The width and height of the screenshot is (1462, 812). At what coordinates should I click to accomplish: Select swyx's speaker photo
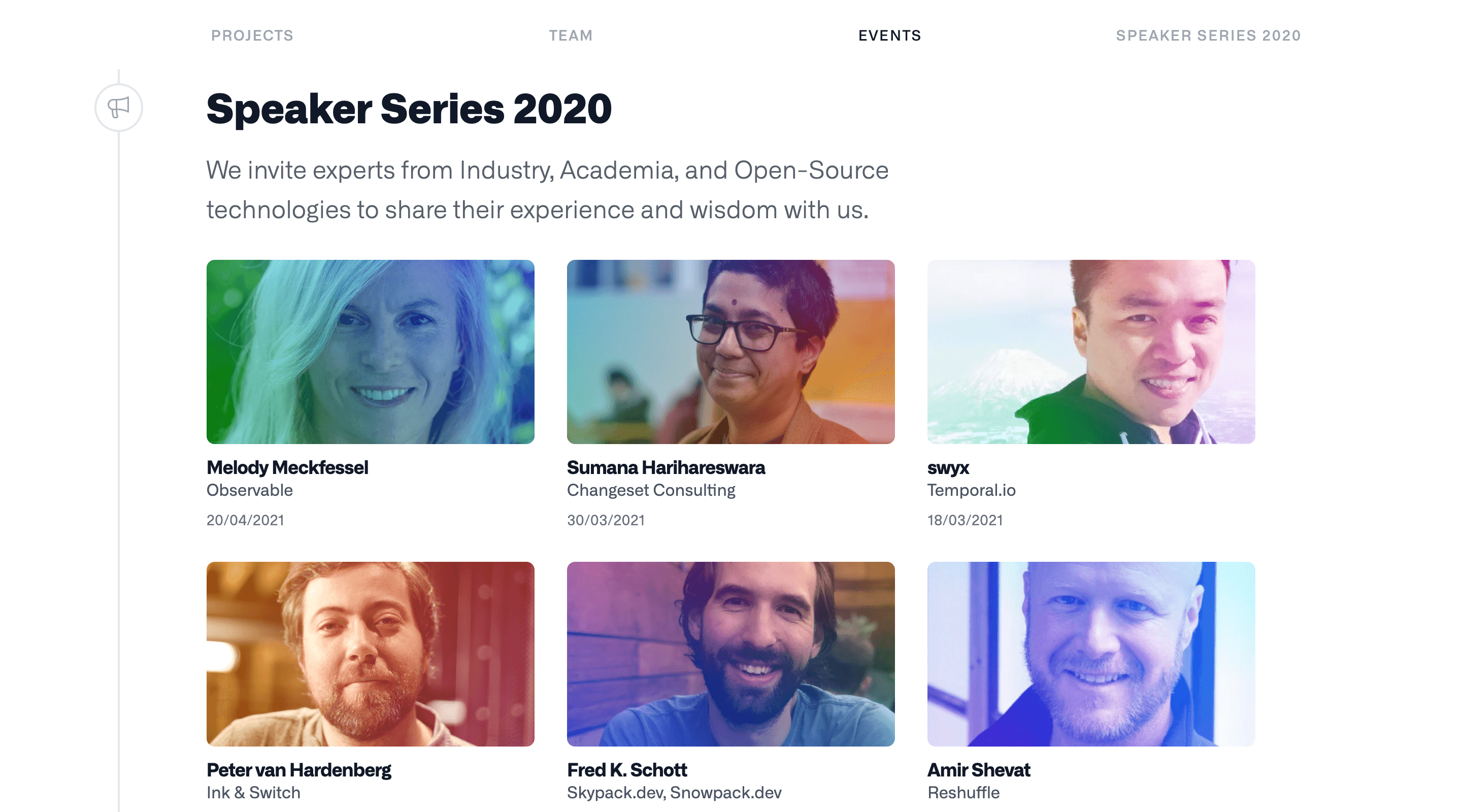click(1091, 352)
